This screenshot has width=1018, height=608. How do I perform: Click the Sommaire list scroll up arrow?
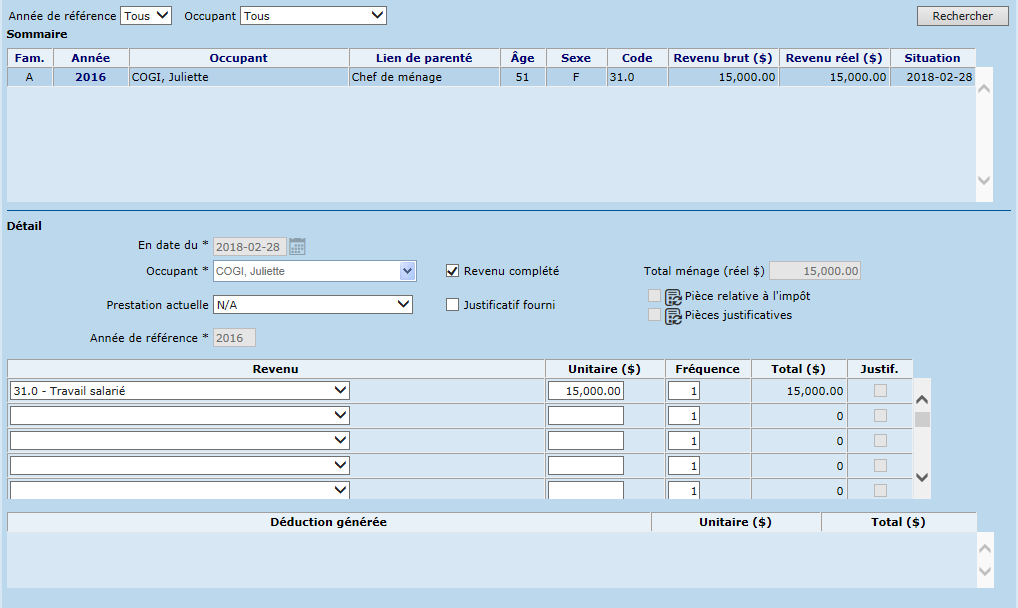(984, 88)
